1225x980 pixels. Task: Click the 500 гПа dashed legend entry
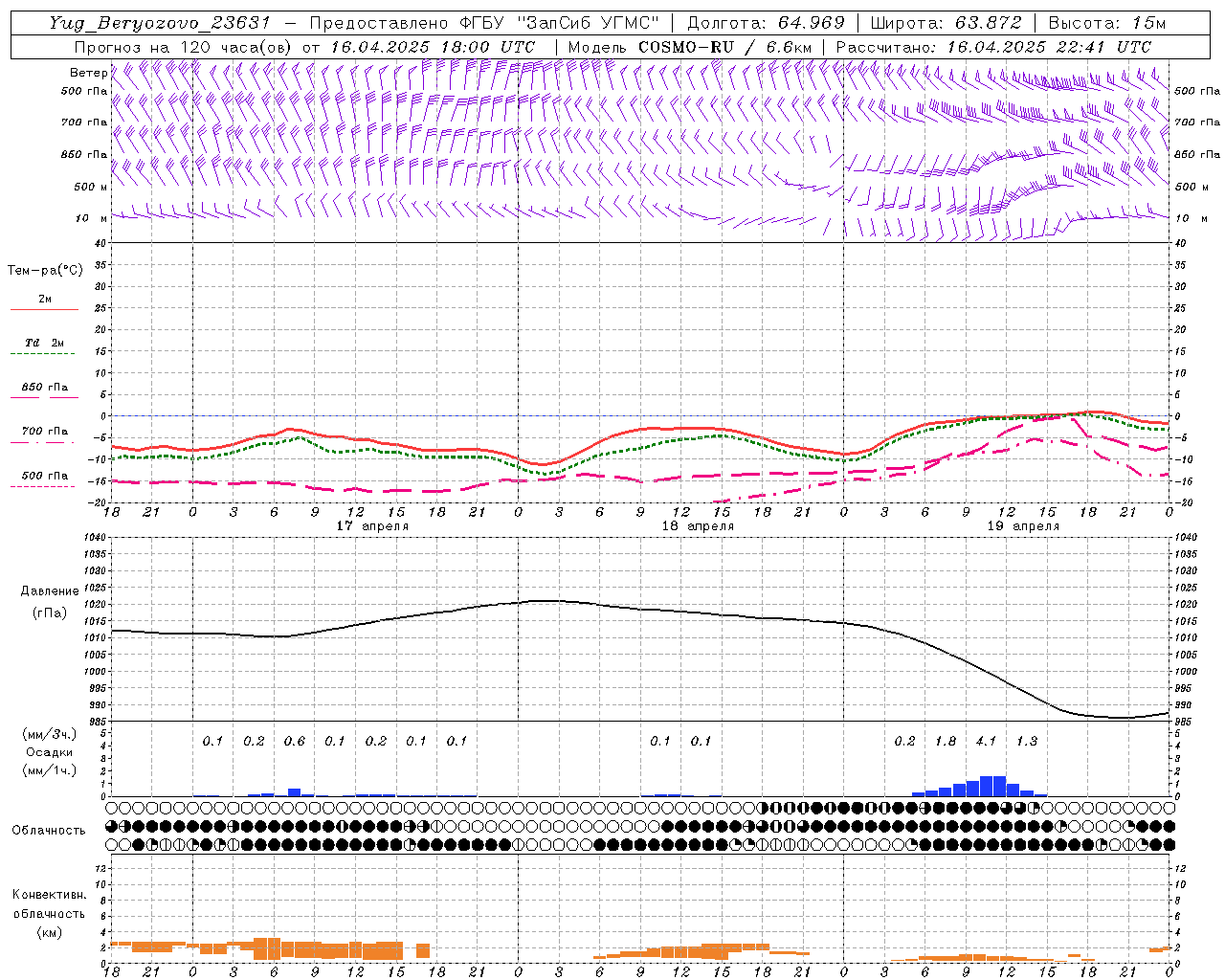[44, 476]
